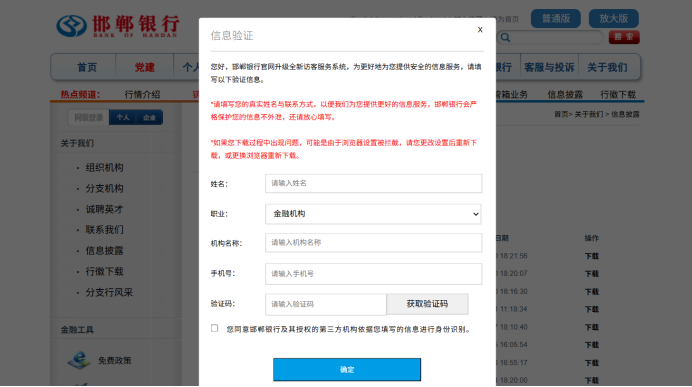692x387 pixels.
Task: Close the 信息验证 dialog with X
Action: (x=480, y=30)
